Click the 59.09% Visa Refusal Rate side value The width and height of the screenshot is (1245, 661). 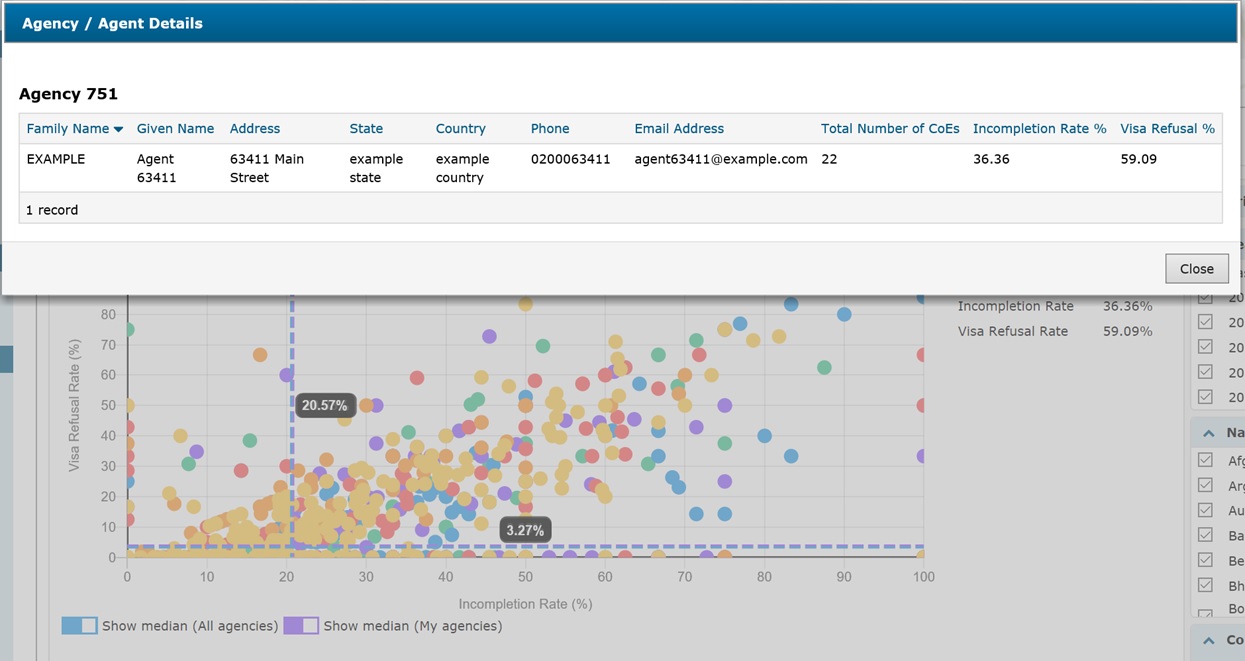tap(1128, 331)
